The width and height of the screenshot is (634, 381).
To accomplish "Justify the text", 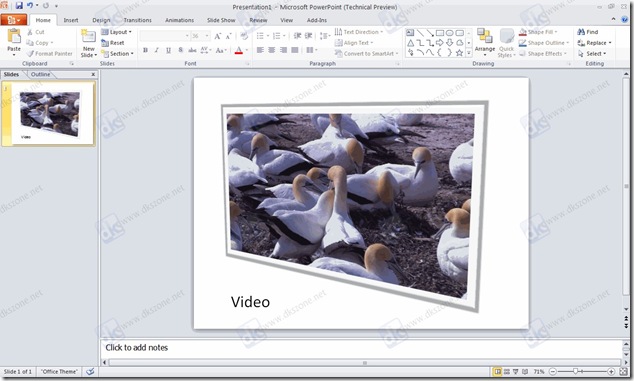I will pos(295,50).
